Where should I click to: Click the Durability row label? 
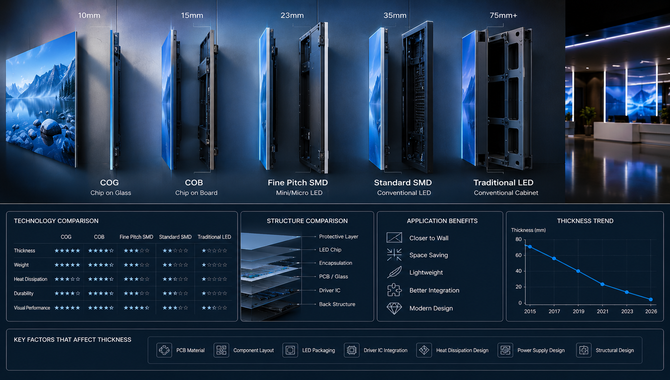pyautogui.click(x=24, y=293)
